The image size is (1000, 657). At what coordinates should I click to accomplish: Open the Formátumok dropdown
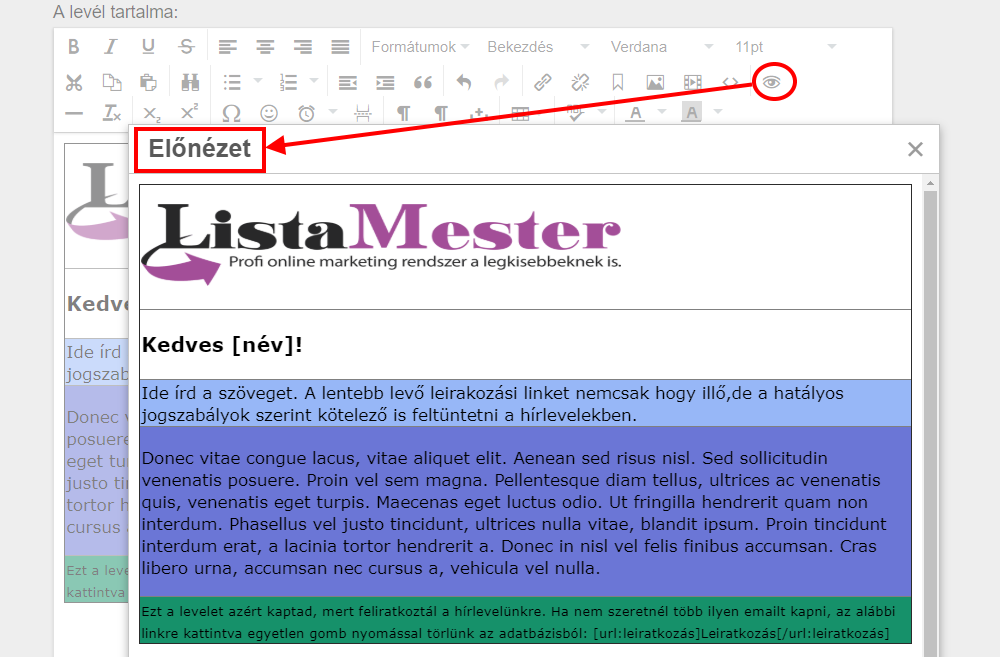421,47
